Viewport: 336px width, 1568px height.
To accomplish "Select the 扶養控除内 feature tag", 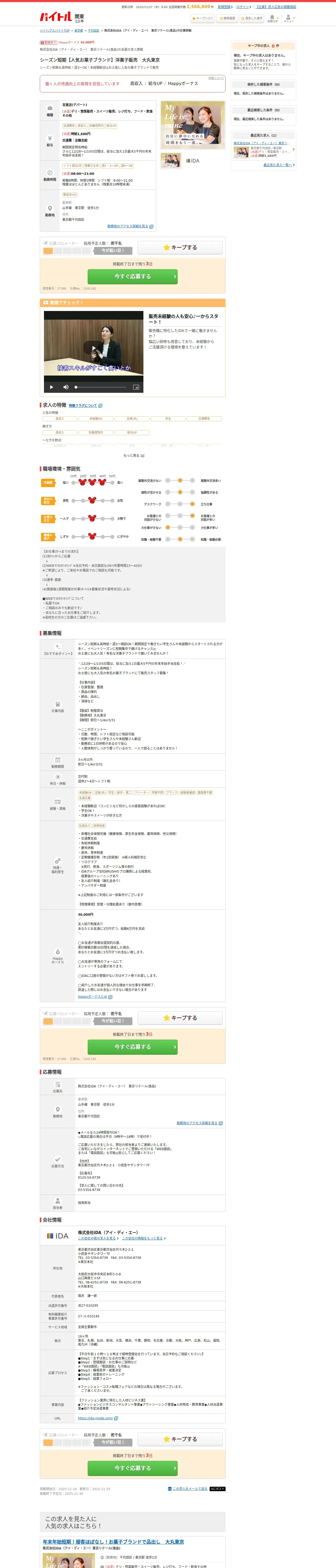I will (x=96, y=432).
